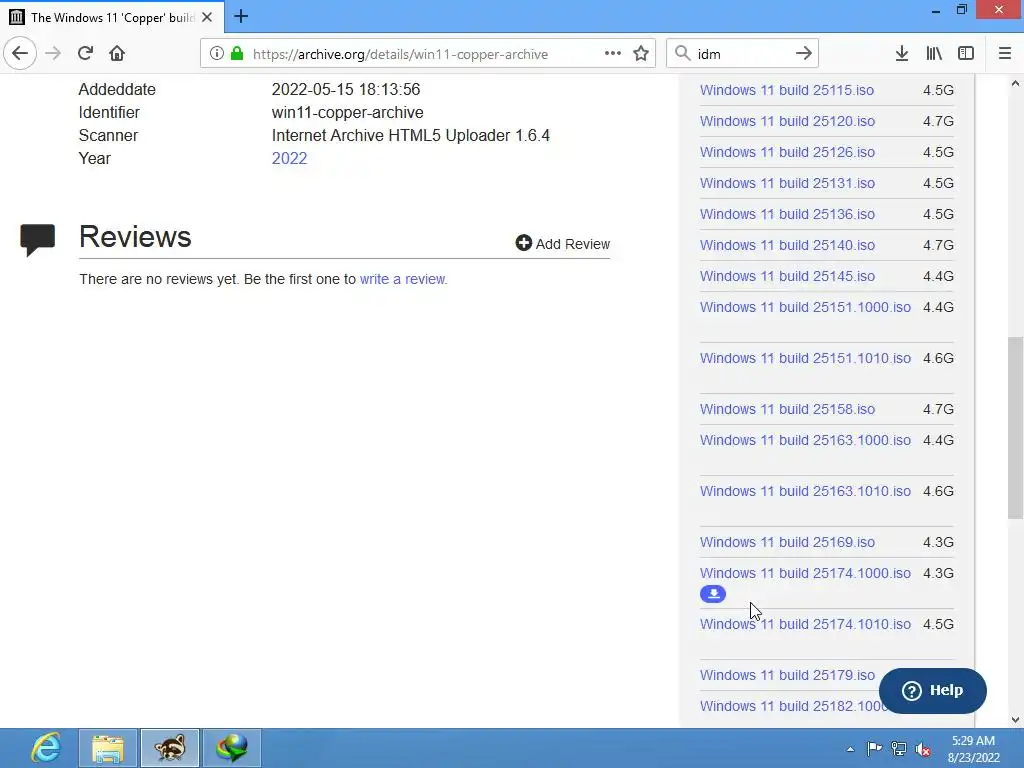
Task: Click the scrollbar down arrow
Action: click(1015, 720)
